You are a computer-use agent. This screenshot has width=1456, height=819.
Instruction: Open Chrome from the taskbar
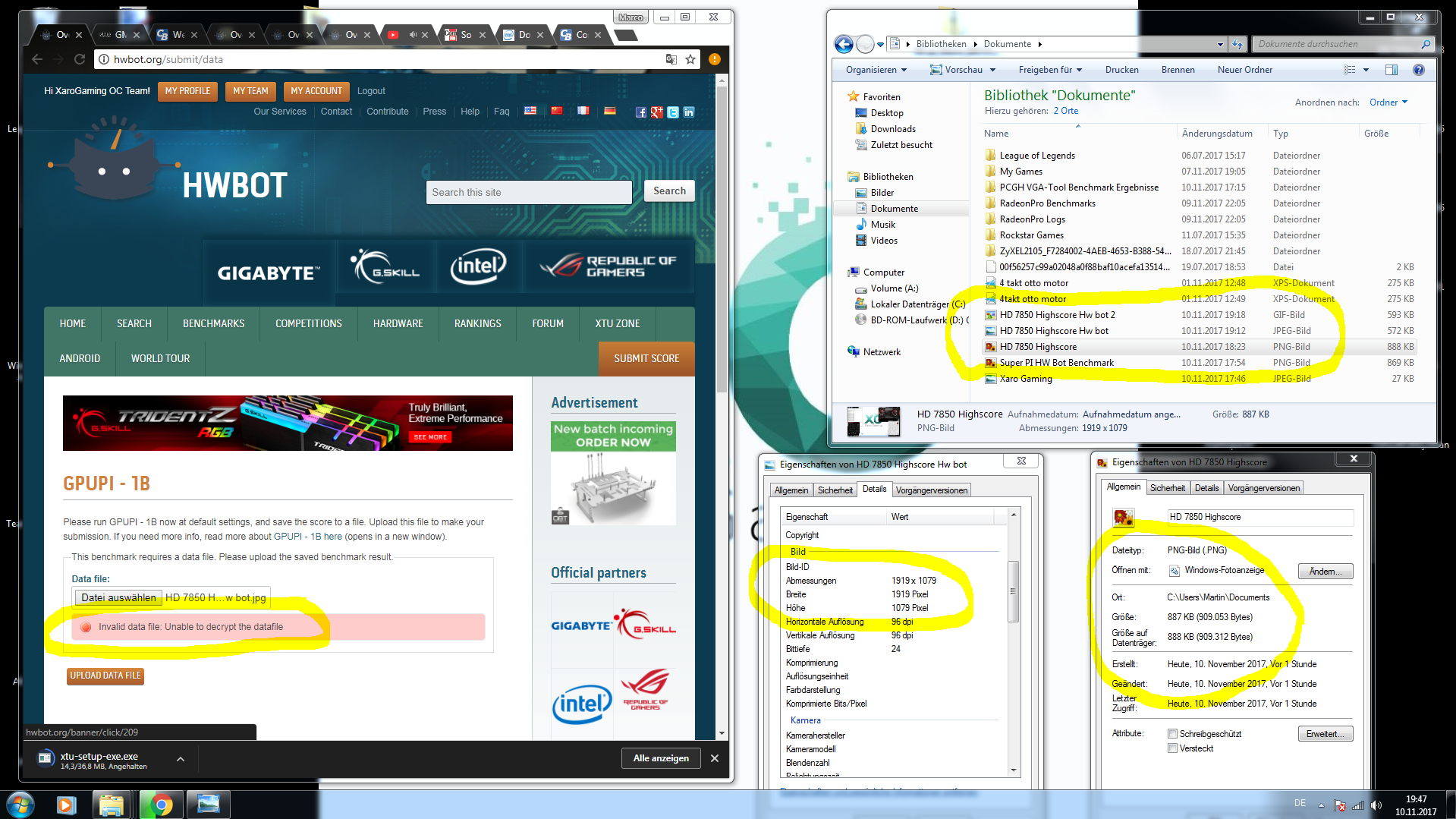(x=161, y=805)
